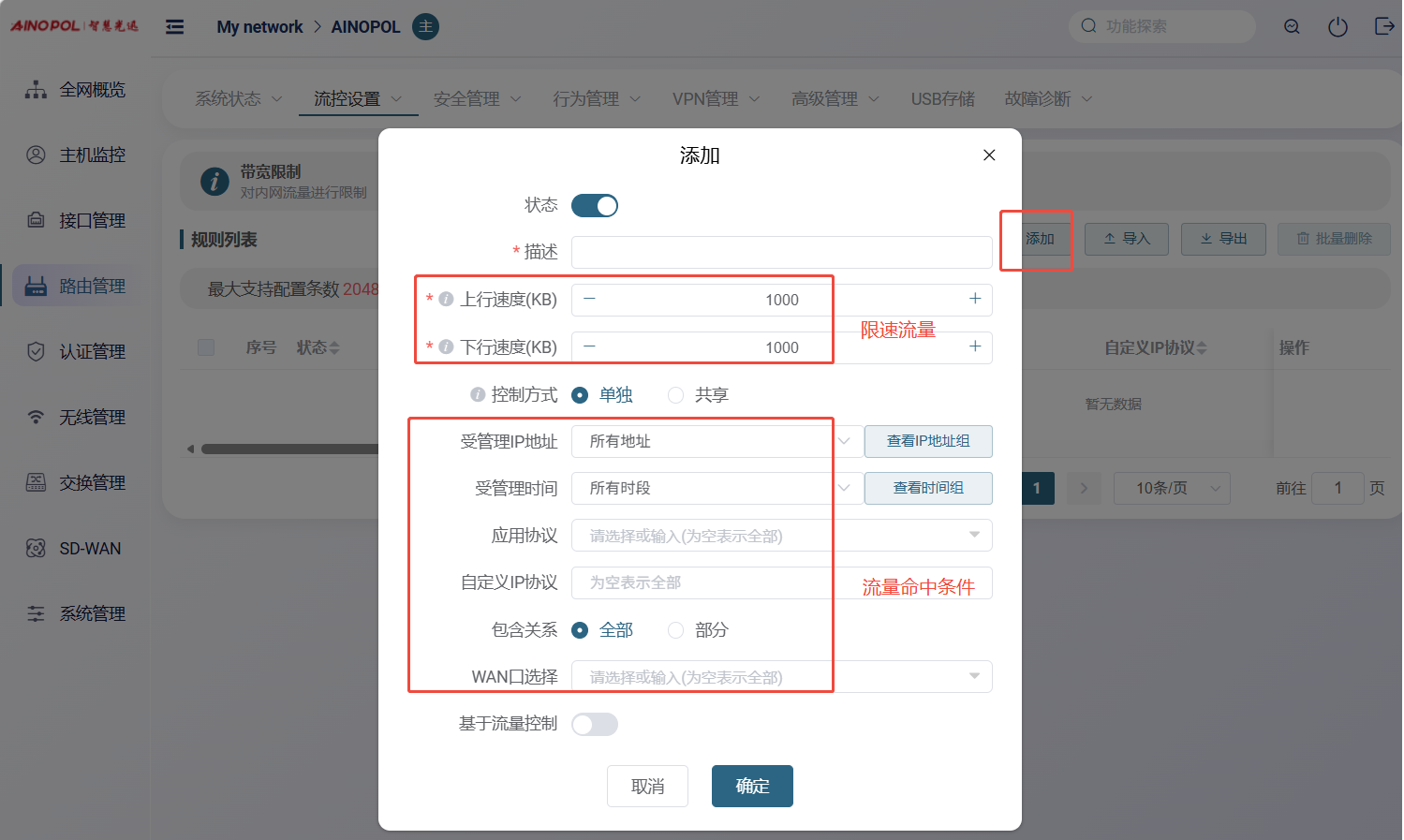
Task: Click the 描述 input field
Action: (x=781, y=253)
